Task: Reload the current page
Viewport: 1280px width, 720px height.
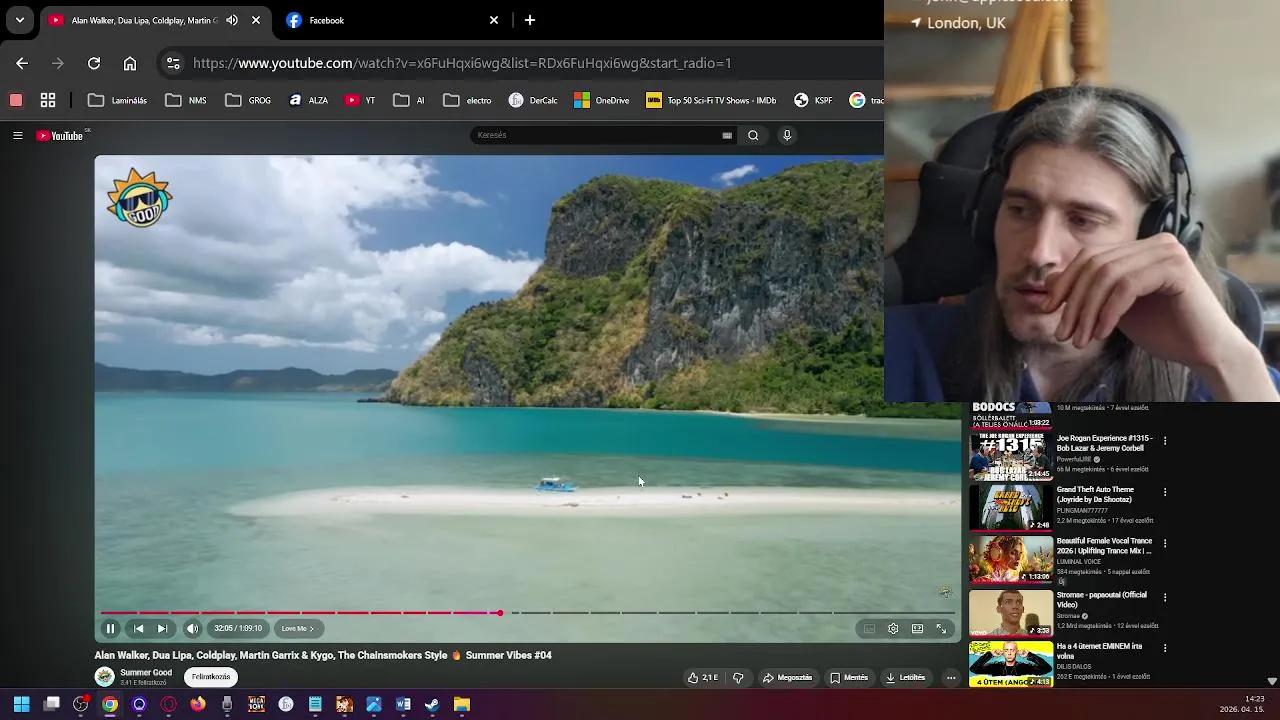Action: pos(94,63)
